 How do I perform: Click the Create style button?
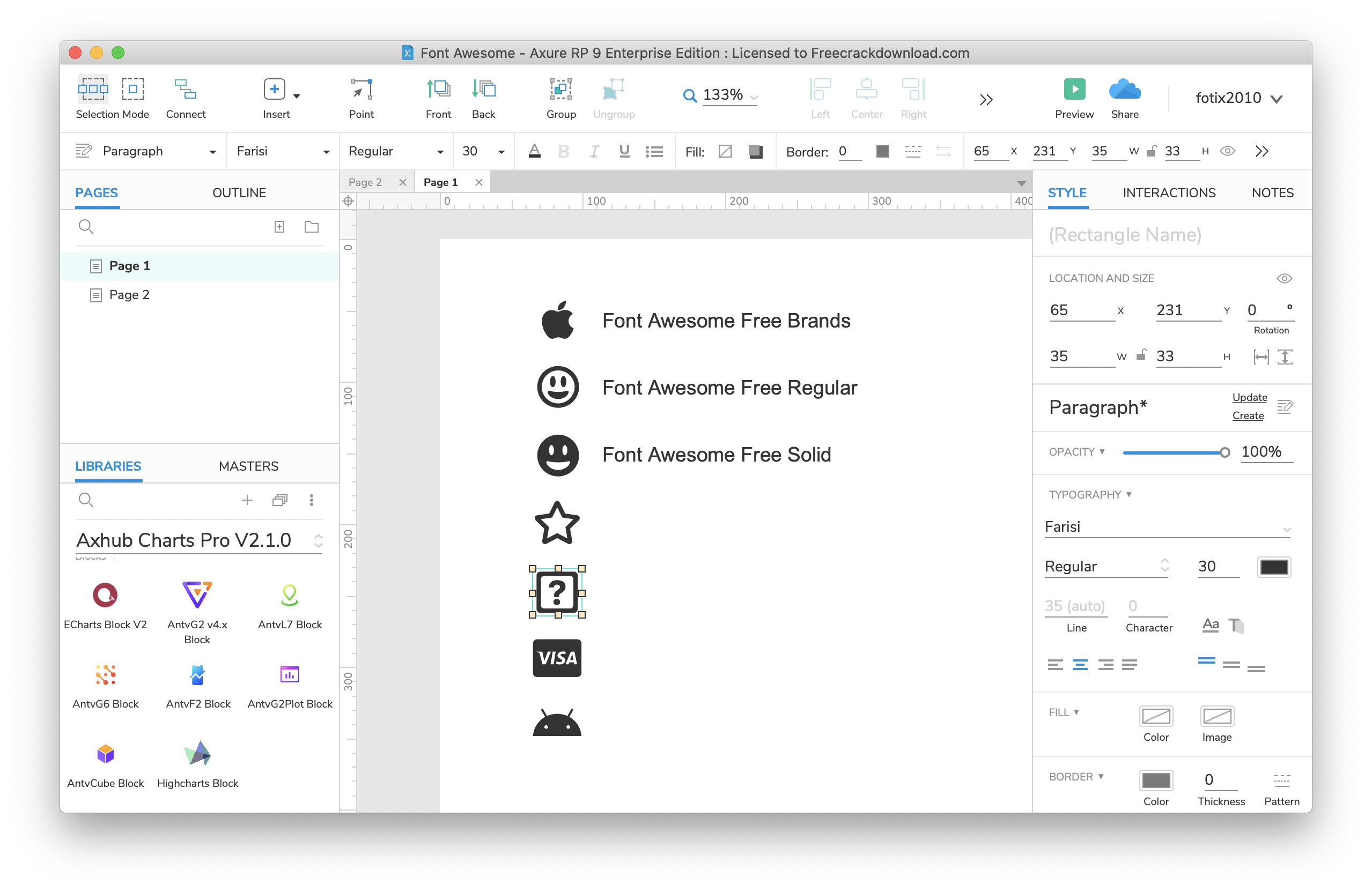tap(1249, 416)
